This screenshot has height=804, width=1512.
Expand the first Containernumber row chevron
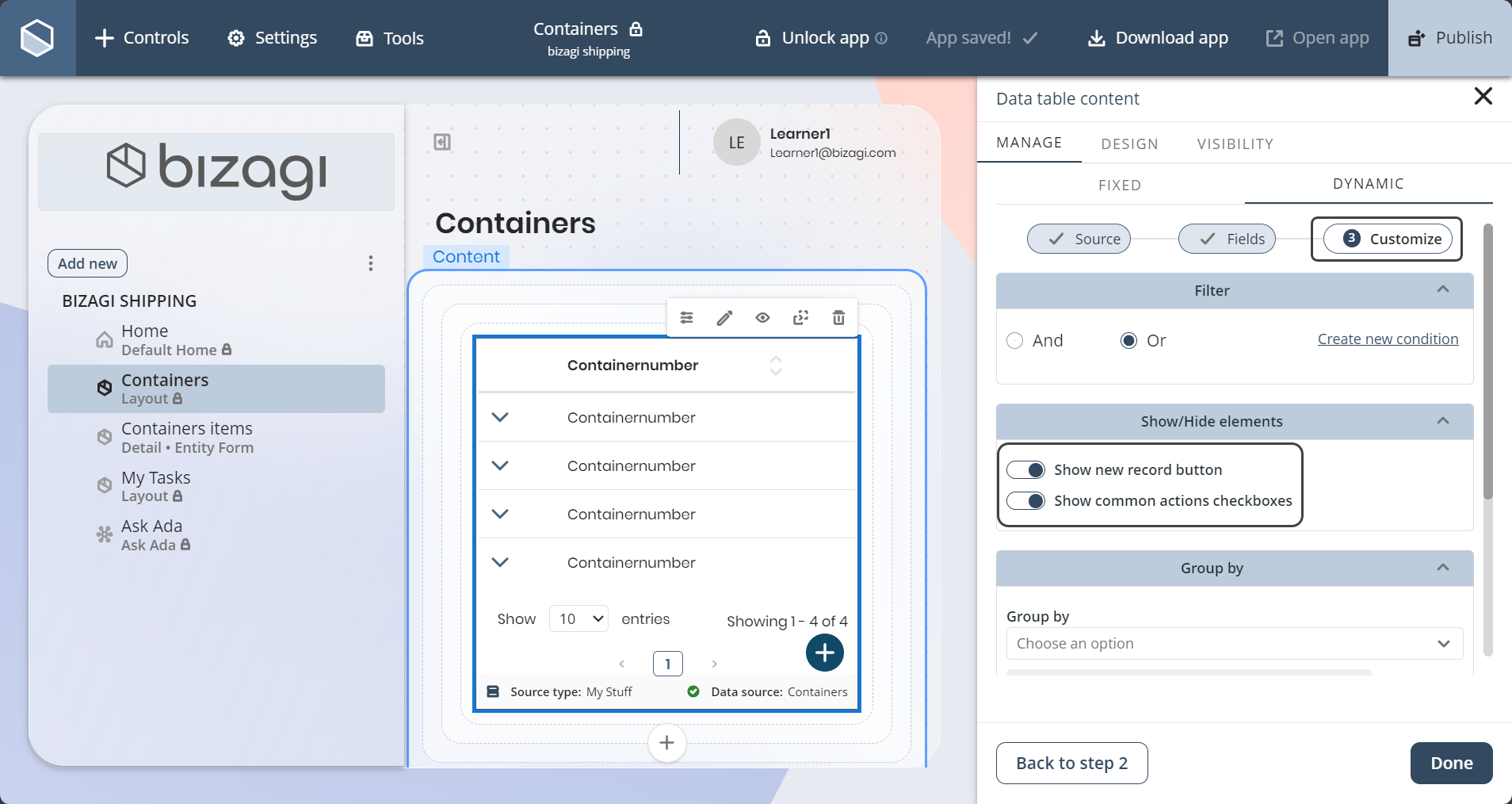pos(500,417)
